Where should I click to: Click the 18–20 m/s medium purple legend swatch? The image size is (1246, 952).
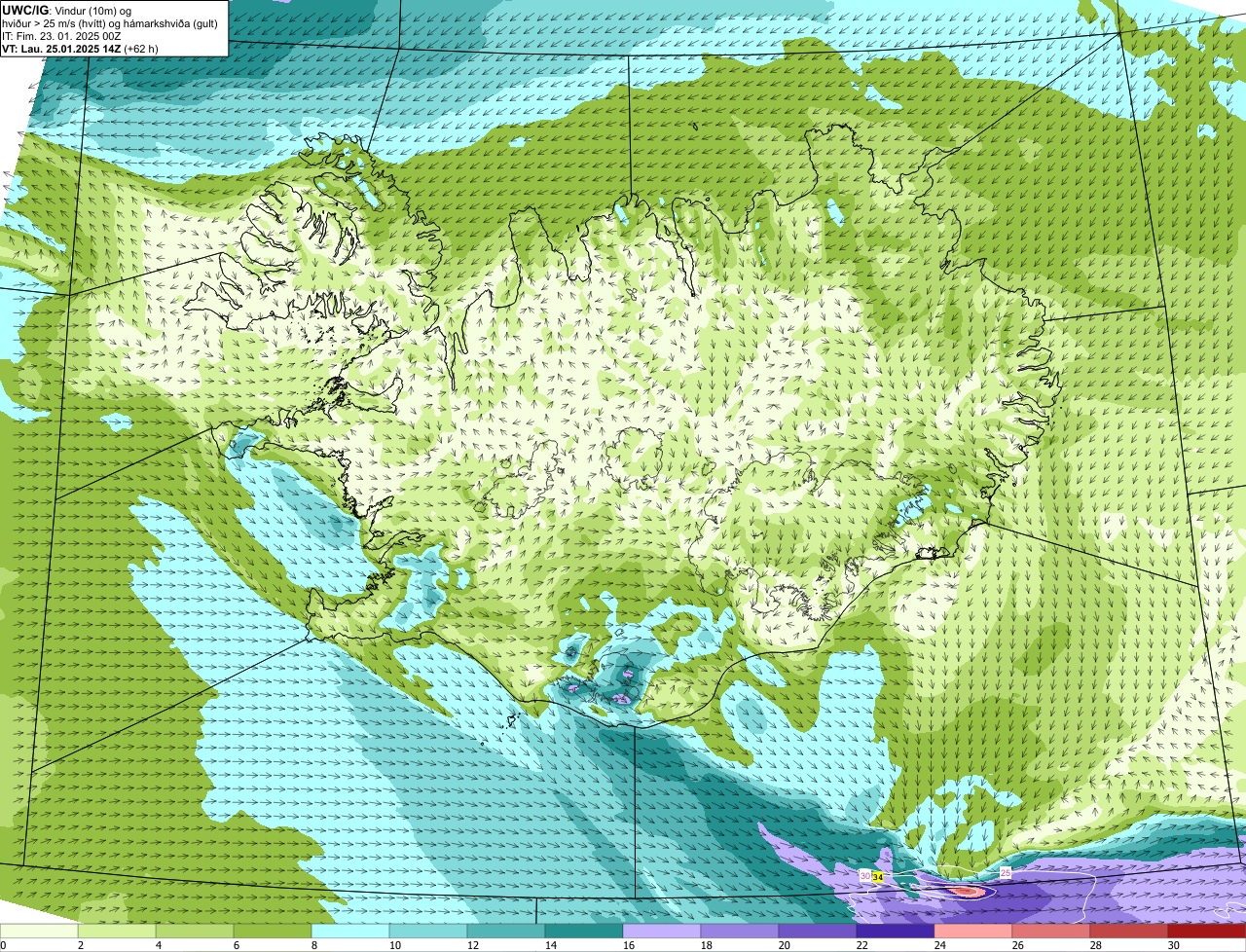pos(740,932)
